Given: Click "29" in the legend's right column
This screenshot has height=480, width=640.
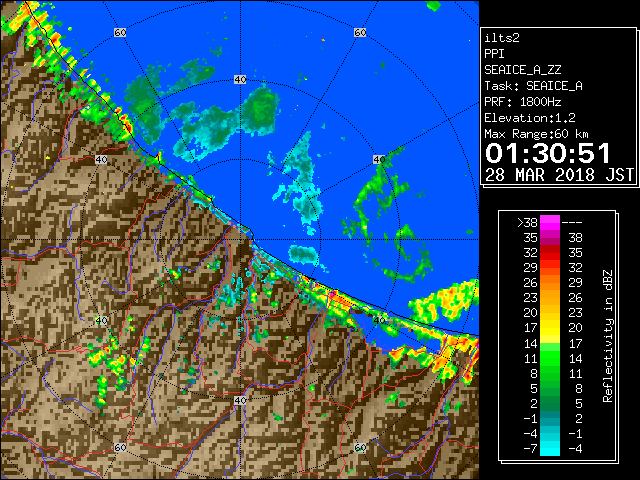Looking at the screenshot, I should tap(575, 282).
